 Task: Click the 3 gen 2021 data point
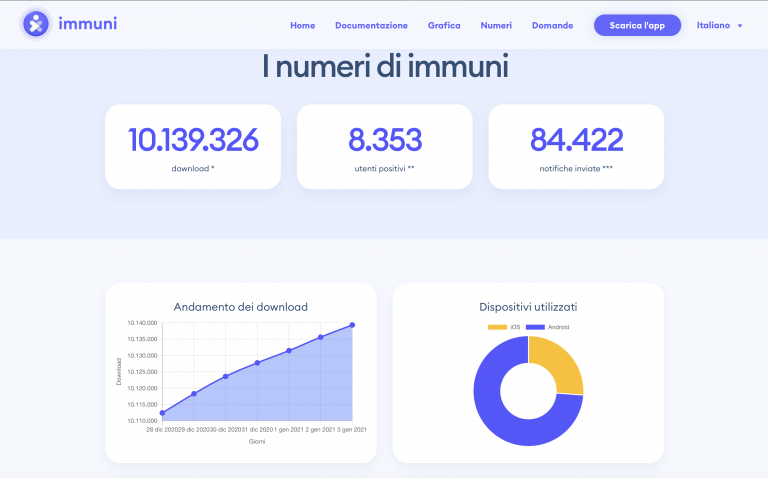click(352, 325)
